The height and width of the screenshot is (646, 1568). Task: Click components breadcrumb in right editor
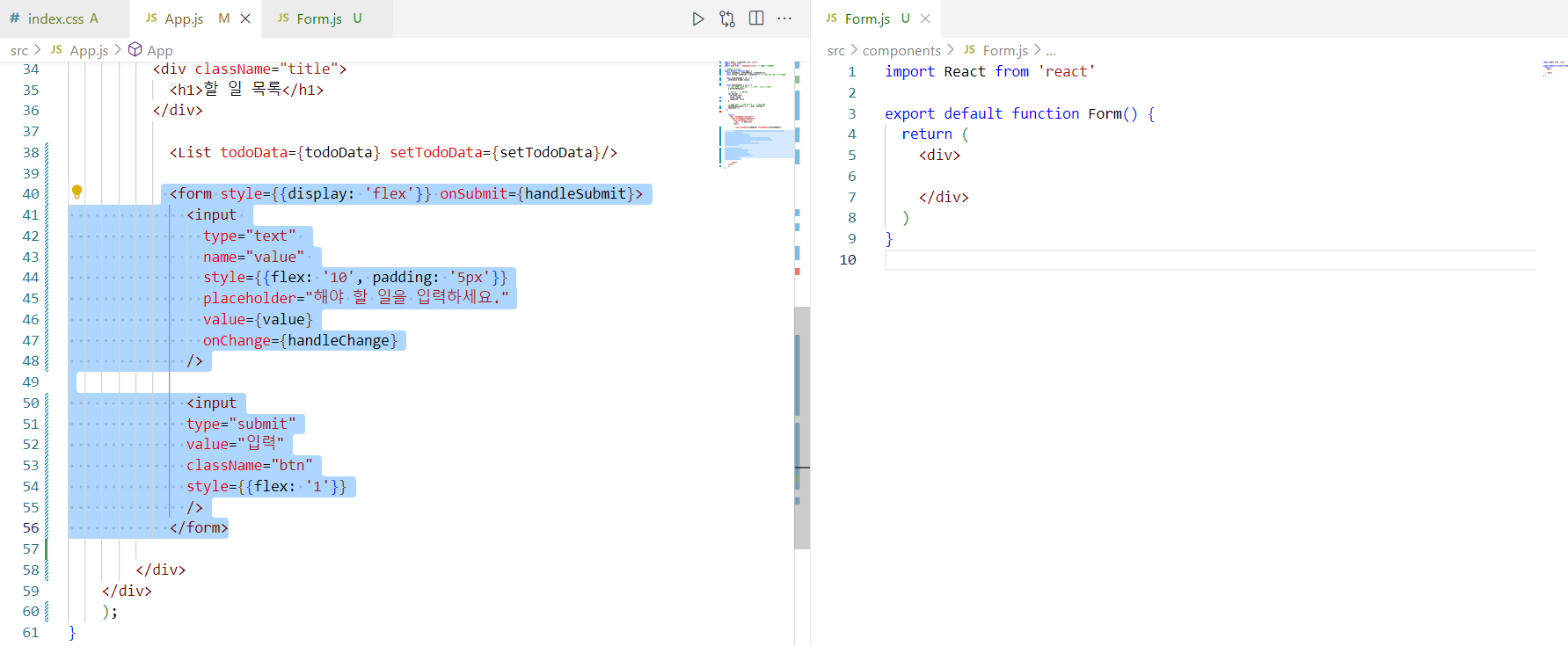pos(901,50)
